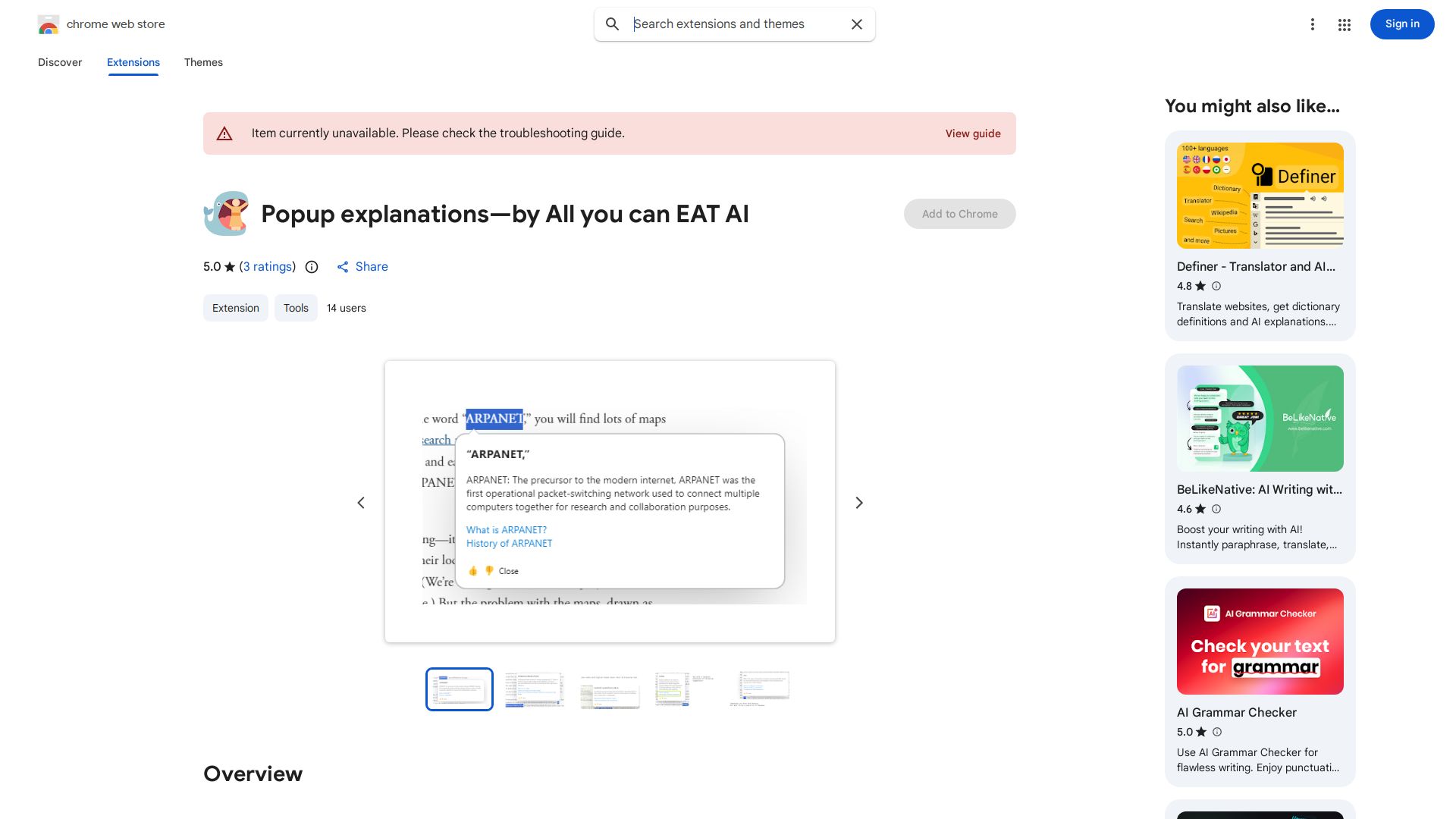Image resolution: width=1456 pixels, height=819 pixels.
Task: Switch to the Discover tab
Action: (60, 62)
